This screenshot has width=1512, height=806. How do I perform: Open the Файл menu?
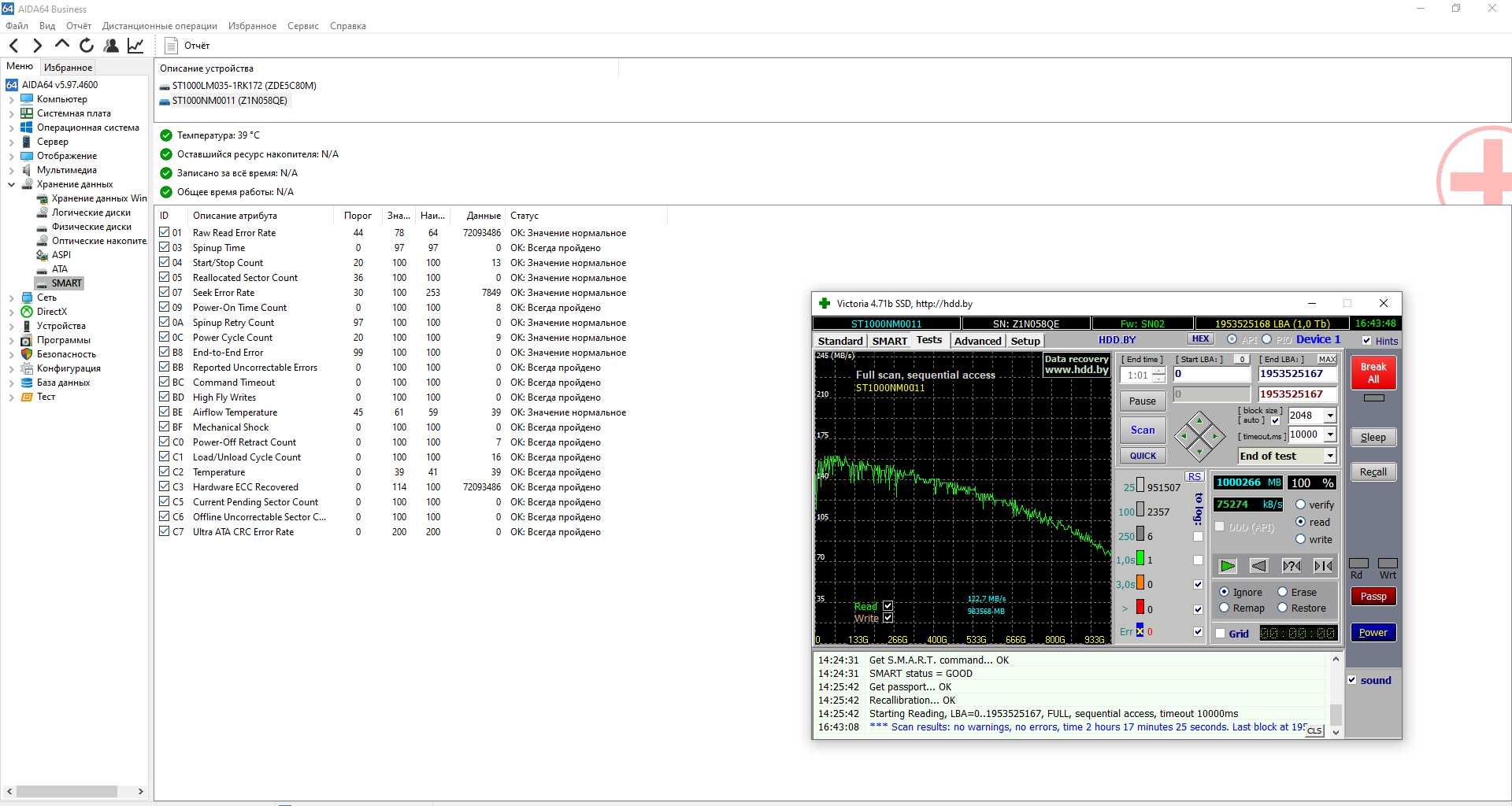[x=17, y=26]
